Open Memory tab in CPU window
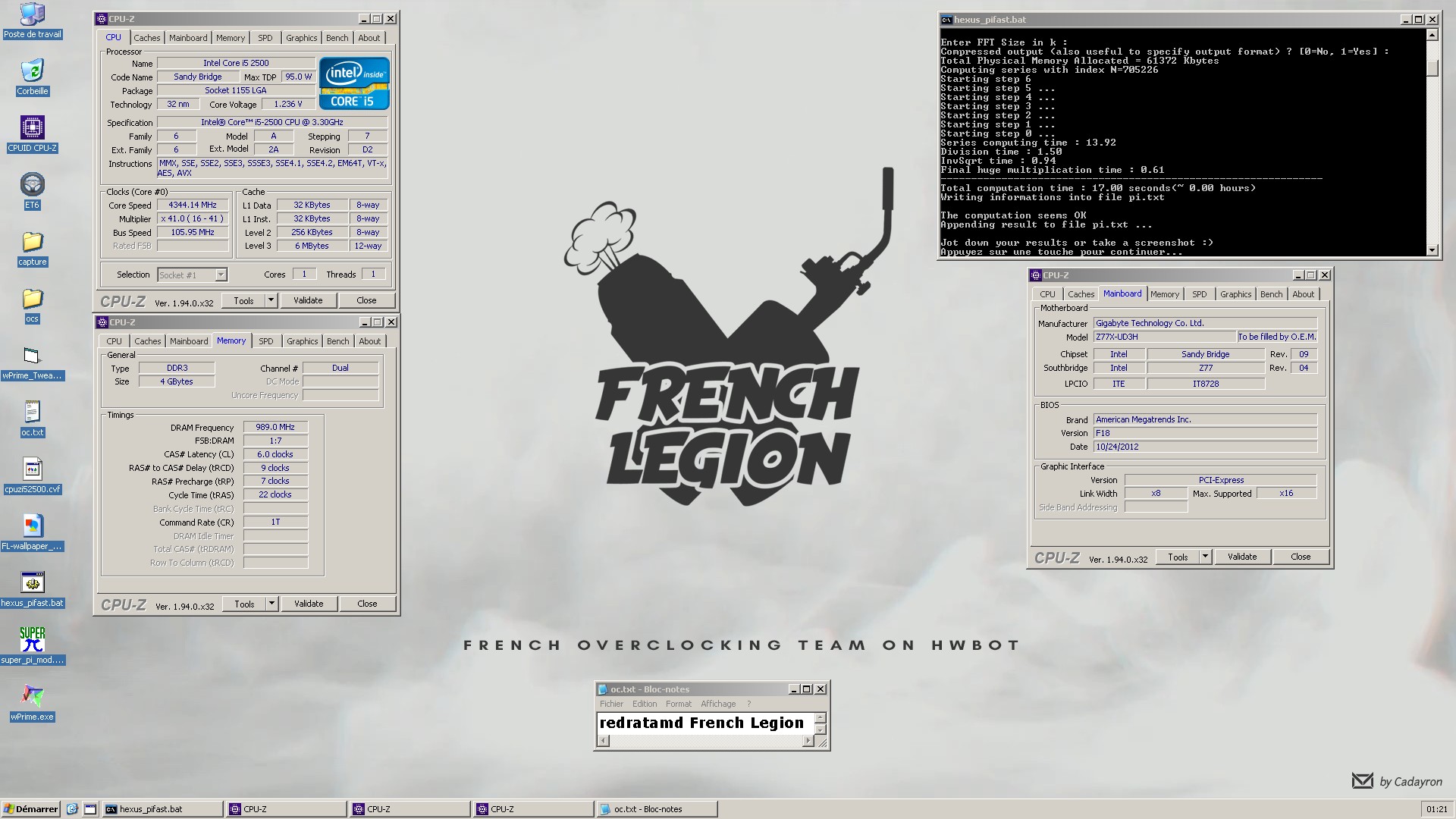This screenshot has width=1456, height=819. (231, 38)
